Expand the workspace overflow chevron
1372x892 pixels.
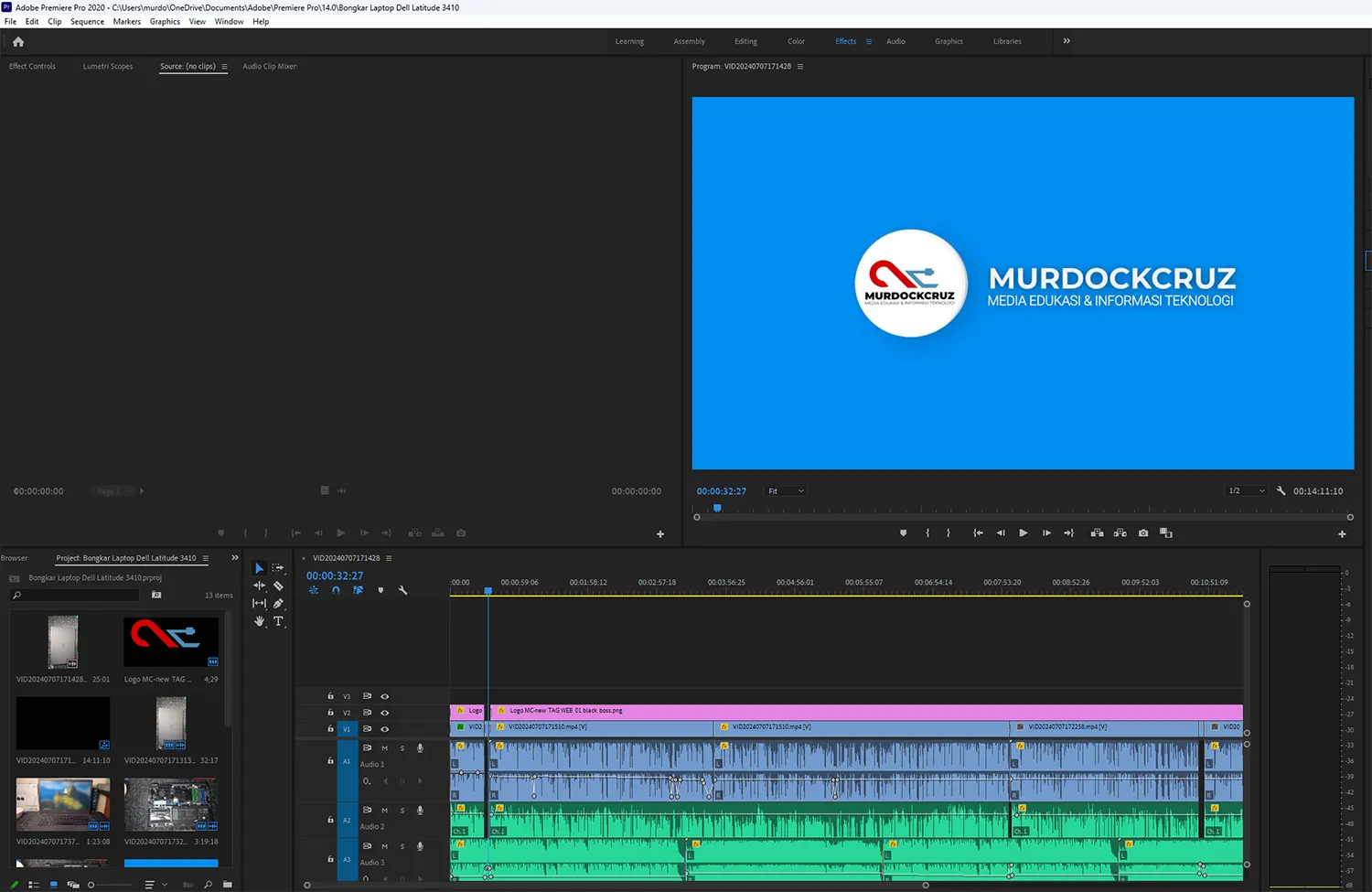pyautogui.click(x=1067, y=41)
